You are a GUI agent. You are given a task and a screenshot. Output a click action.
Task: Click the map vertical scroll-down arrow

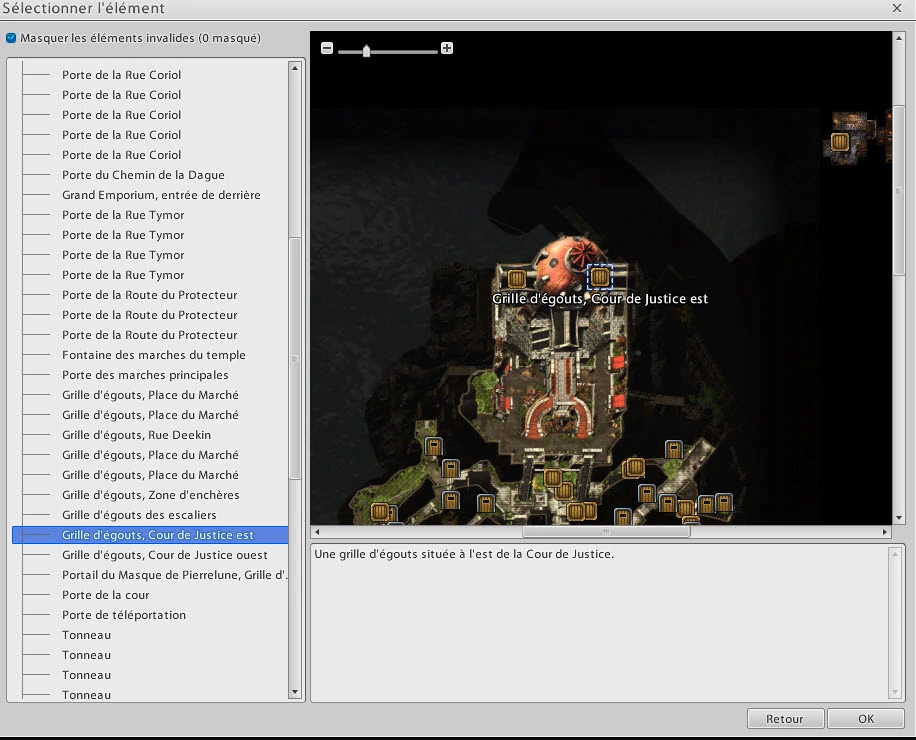pyautogui.click(x=899, y=518)
